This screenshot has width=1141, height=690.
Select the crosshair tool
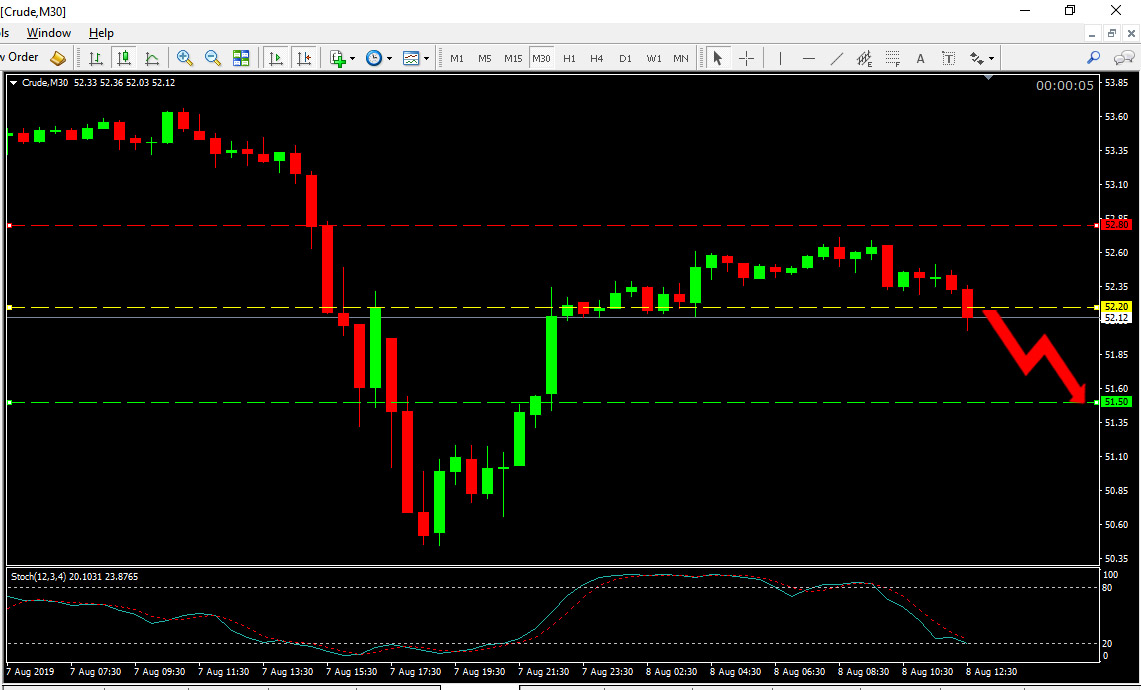747,58
